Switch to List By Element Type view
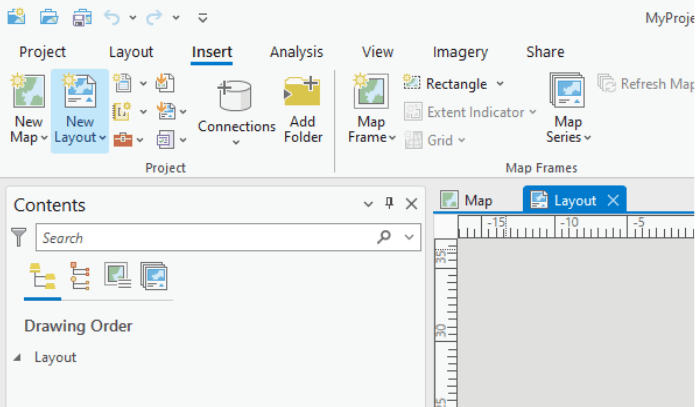699x407 pixels. (x=79, y=275)
